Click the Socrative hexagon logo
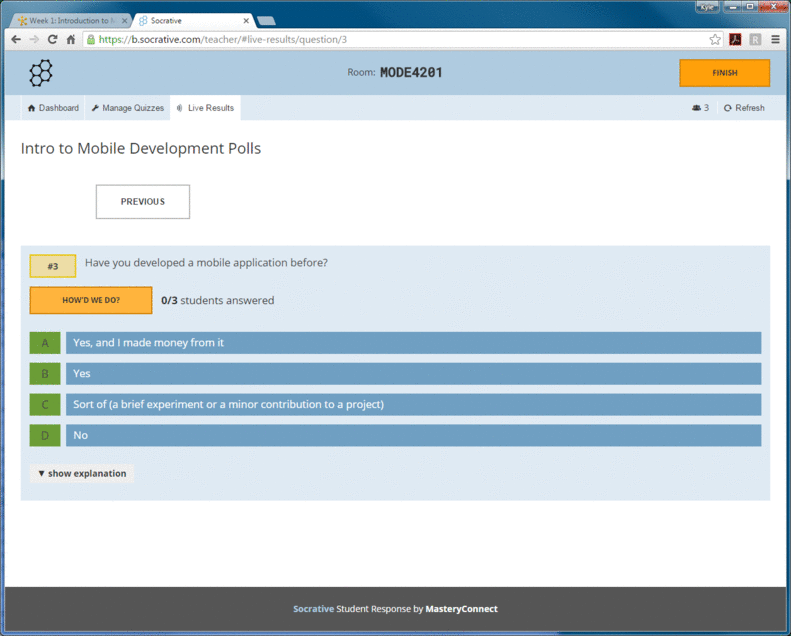791x636 pixels. pyautogui.click(x=40, y=73)
